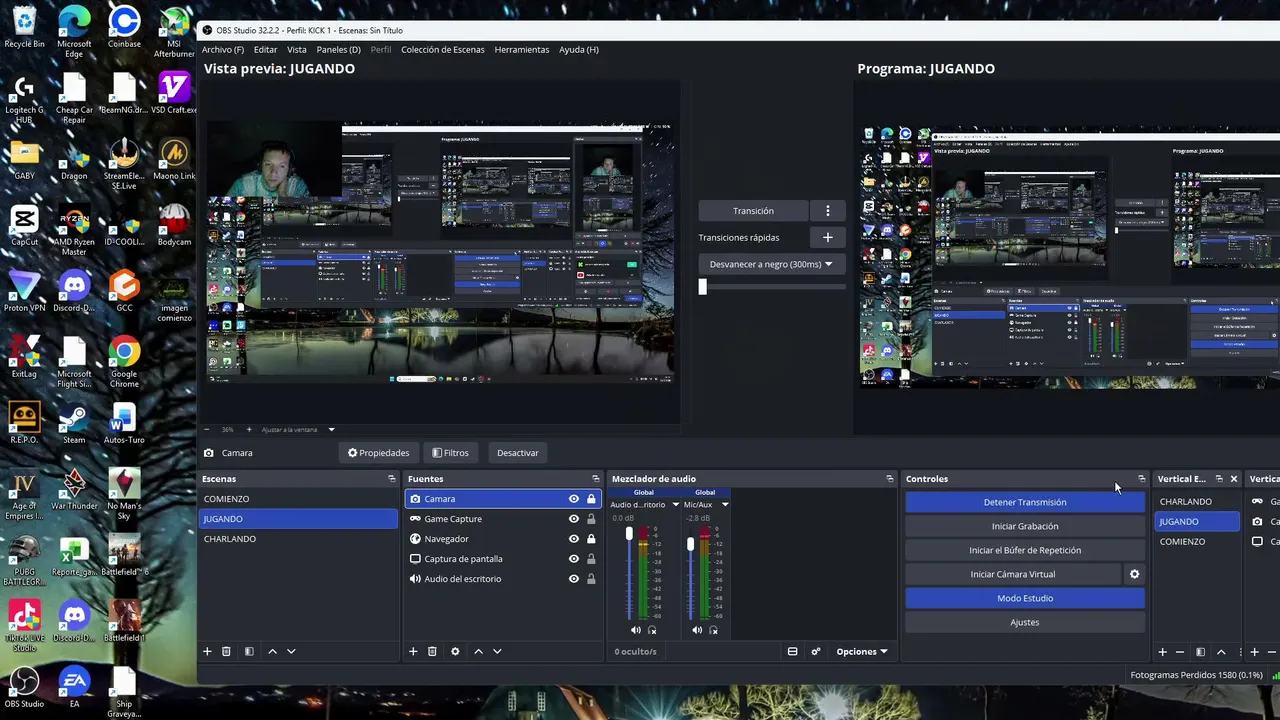Viewport: 1280px width, 720px height.
Task: Hide the Navegador source
Action: pos(574,539)
